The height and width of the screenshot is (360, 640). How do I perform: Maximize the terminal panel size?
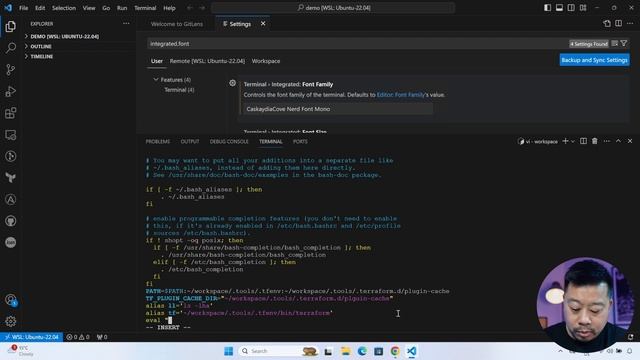click(x=618, y=141)
